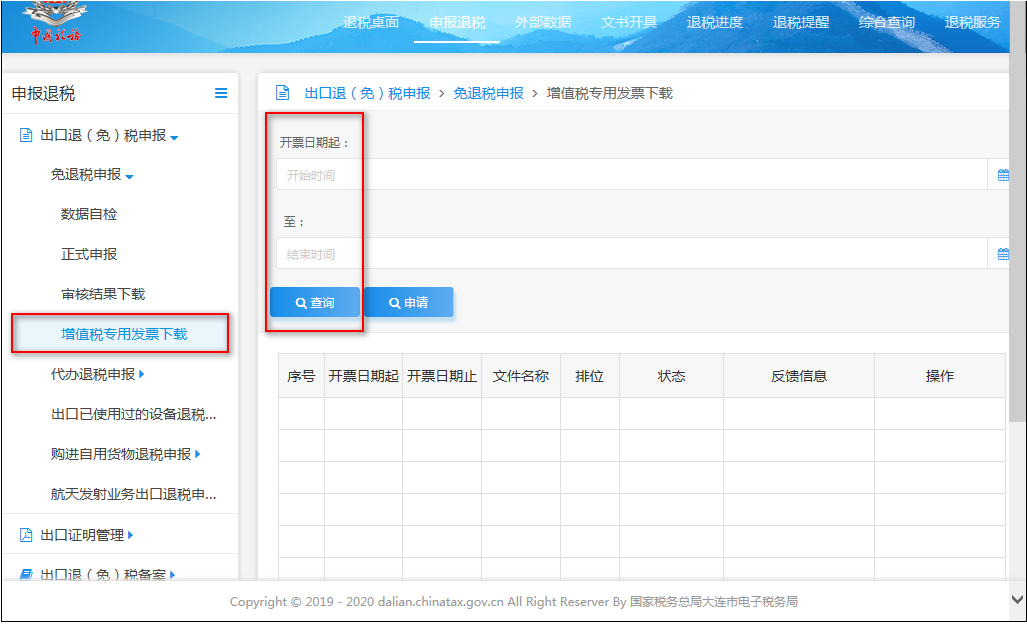Viewport: 1027px width, 624px height.
Task: Open the 文书开具 top menu
Action: (629, 22)
